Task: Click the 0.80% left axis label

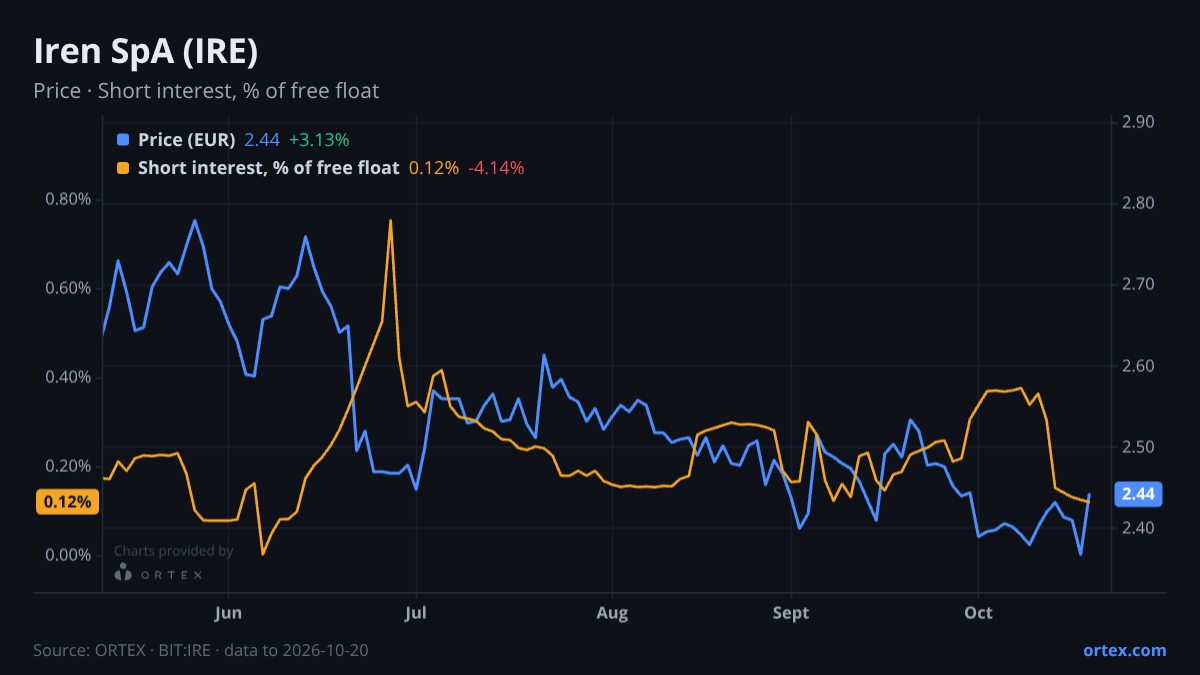Action: (68, 199)
